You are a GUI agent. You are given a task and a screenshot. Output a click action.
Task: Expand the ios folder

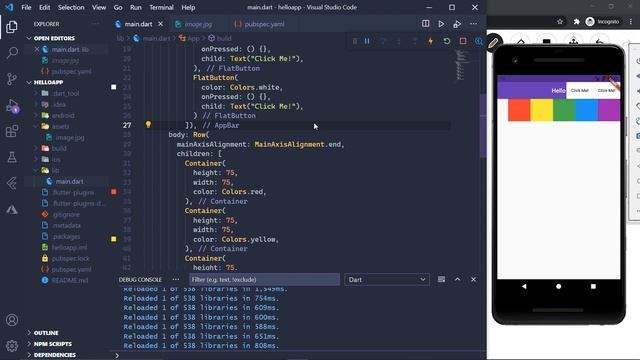[57, 160]
